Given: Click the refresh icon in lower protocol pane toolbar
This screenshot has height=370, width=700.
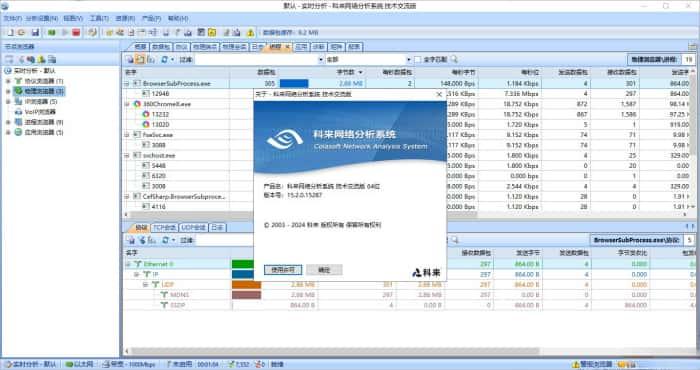Looking at the screenshot, I should coord(165,240).
